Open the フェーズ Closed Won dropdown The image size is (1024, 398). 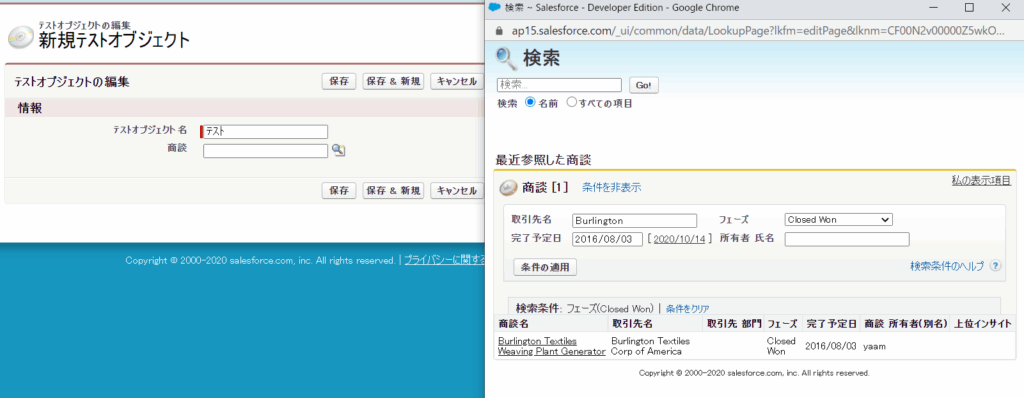(839, 220)
